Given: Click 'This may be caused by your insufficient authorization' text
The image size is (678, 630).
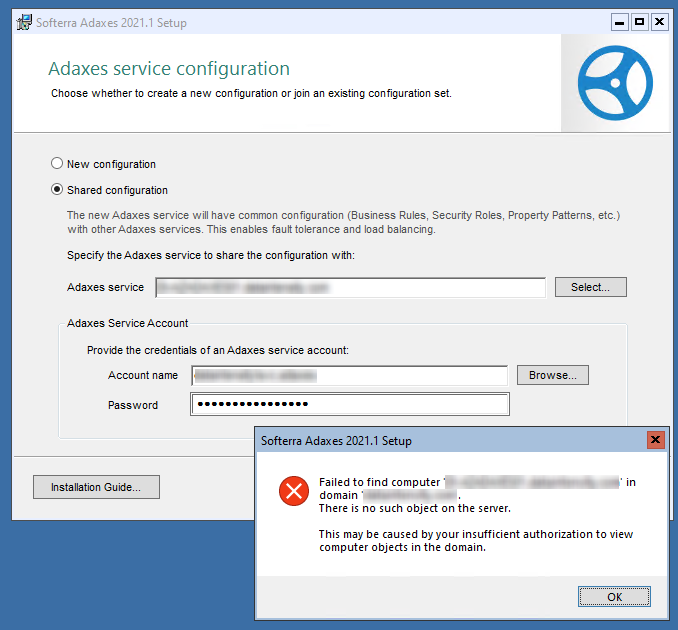Looking at the screenshot, I should click(x=476, y=540).
